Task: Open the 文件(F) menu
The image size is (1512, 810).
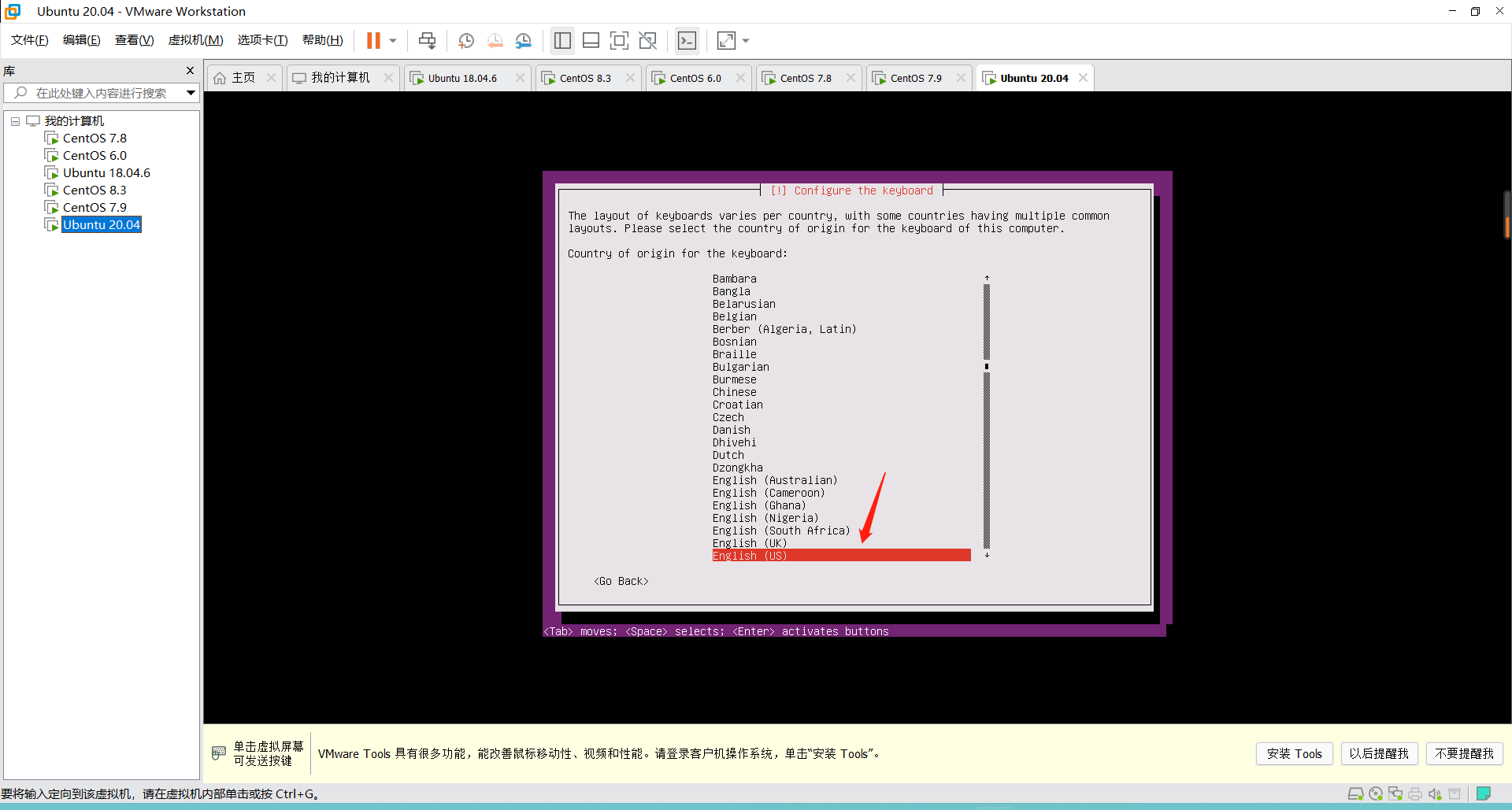Action: [30, 40]
